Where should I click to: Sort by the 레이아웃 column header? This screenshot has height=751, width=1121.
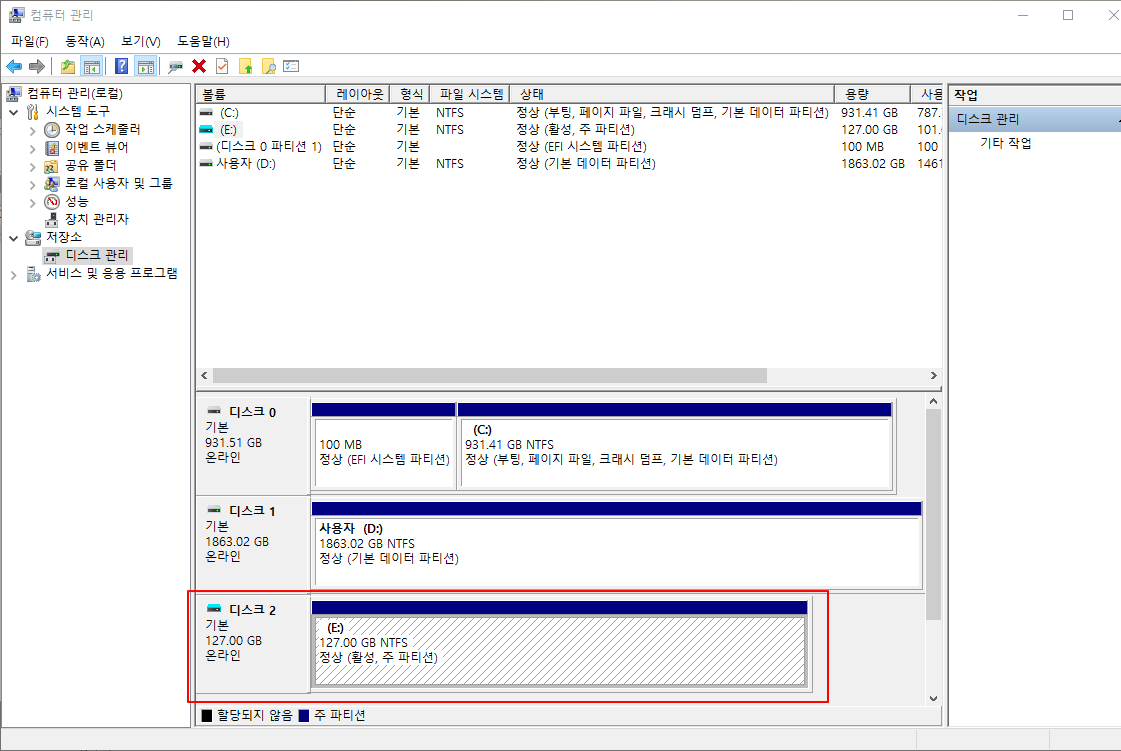coord(357,94)
